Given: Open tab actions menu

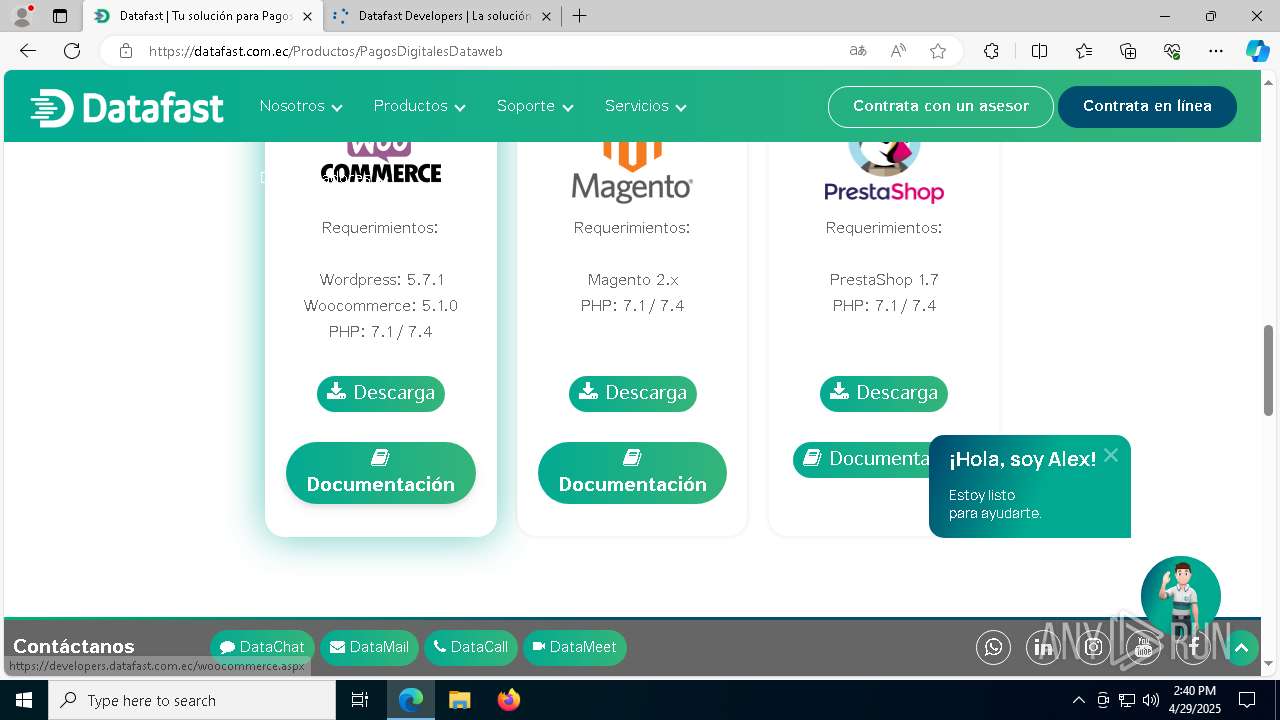Looking at the screenshot, I should (60, 16).
